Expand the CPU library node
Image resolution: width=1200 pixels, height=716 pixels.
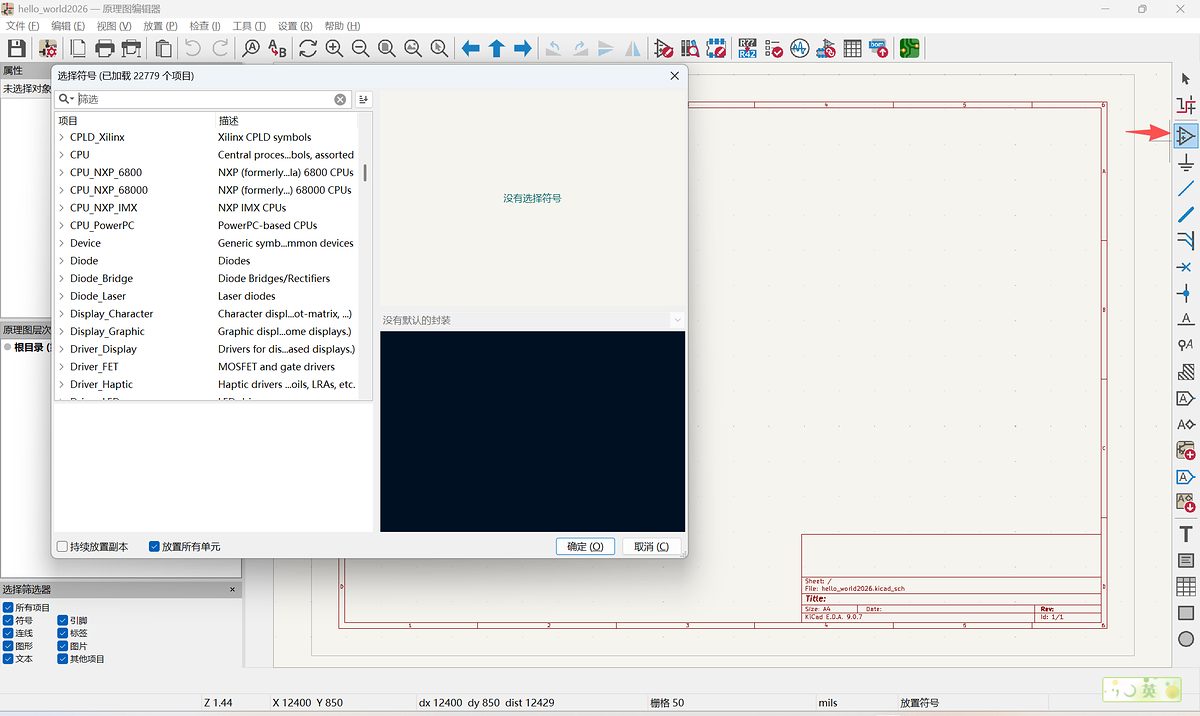pyautogui.click(x=61, y=155)
